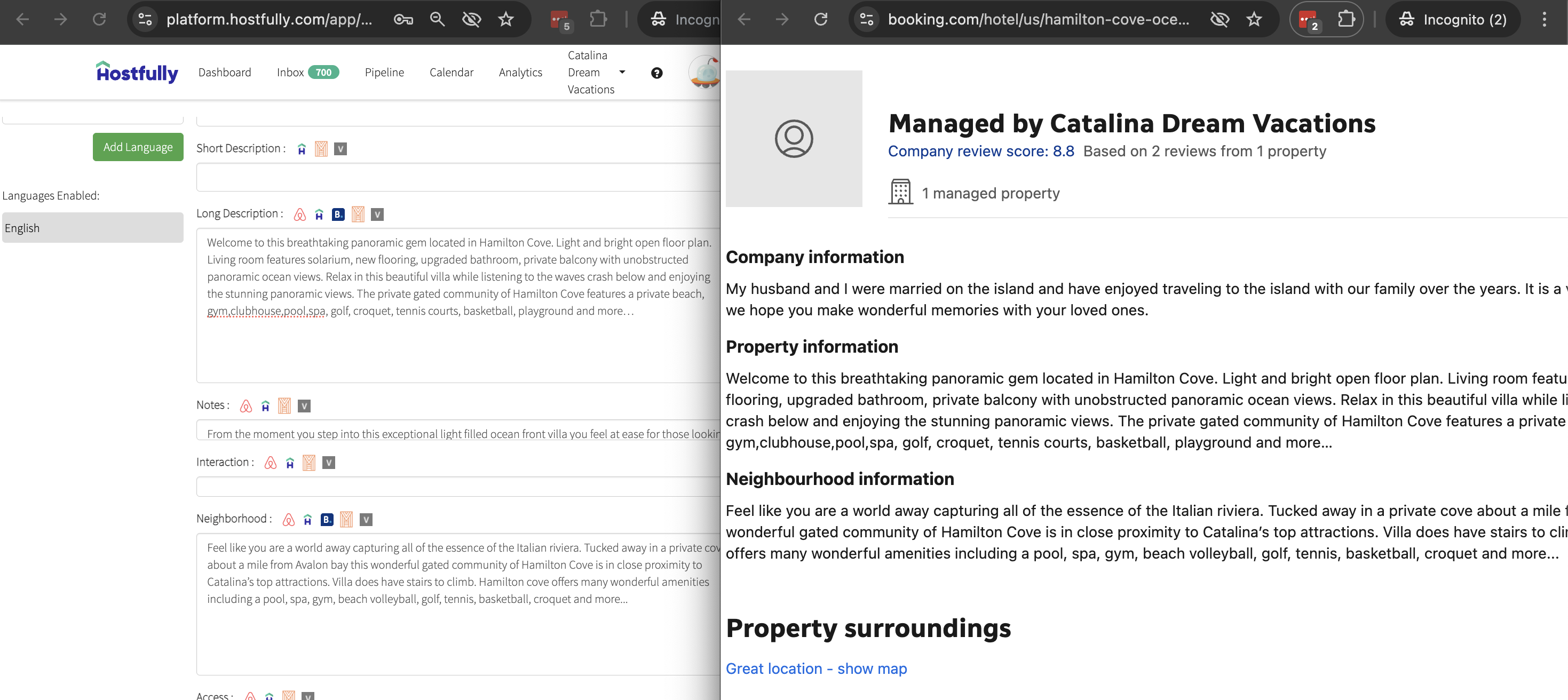The image size is (1568, 700).
Task: Click the site info icon in Hostfully address bar
Action: tap(145, 20)
